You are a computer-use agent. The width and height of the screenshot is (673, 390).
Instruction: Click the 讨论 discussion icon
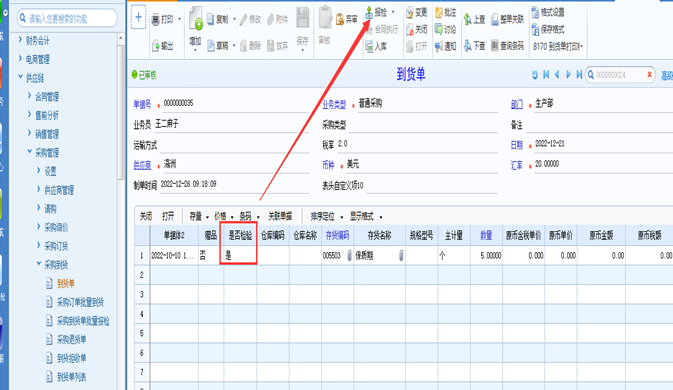(x=439, y=29)
